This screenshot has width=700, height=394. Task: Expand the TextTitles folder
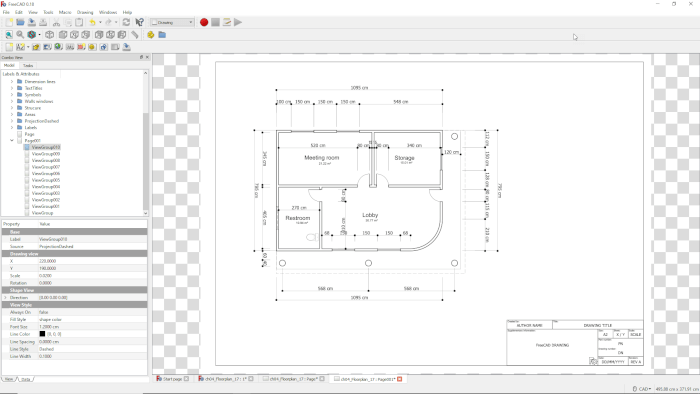click(12, 88)
